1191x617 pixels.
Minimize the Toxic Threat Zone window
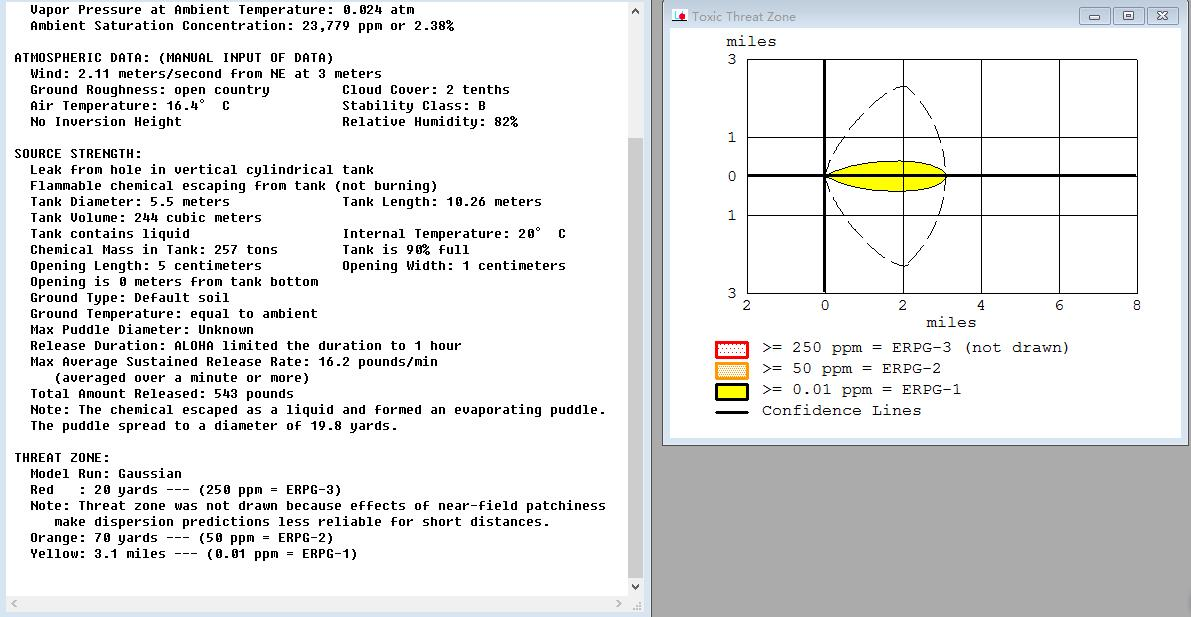point(1095,16)
